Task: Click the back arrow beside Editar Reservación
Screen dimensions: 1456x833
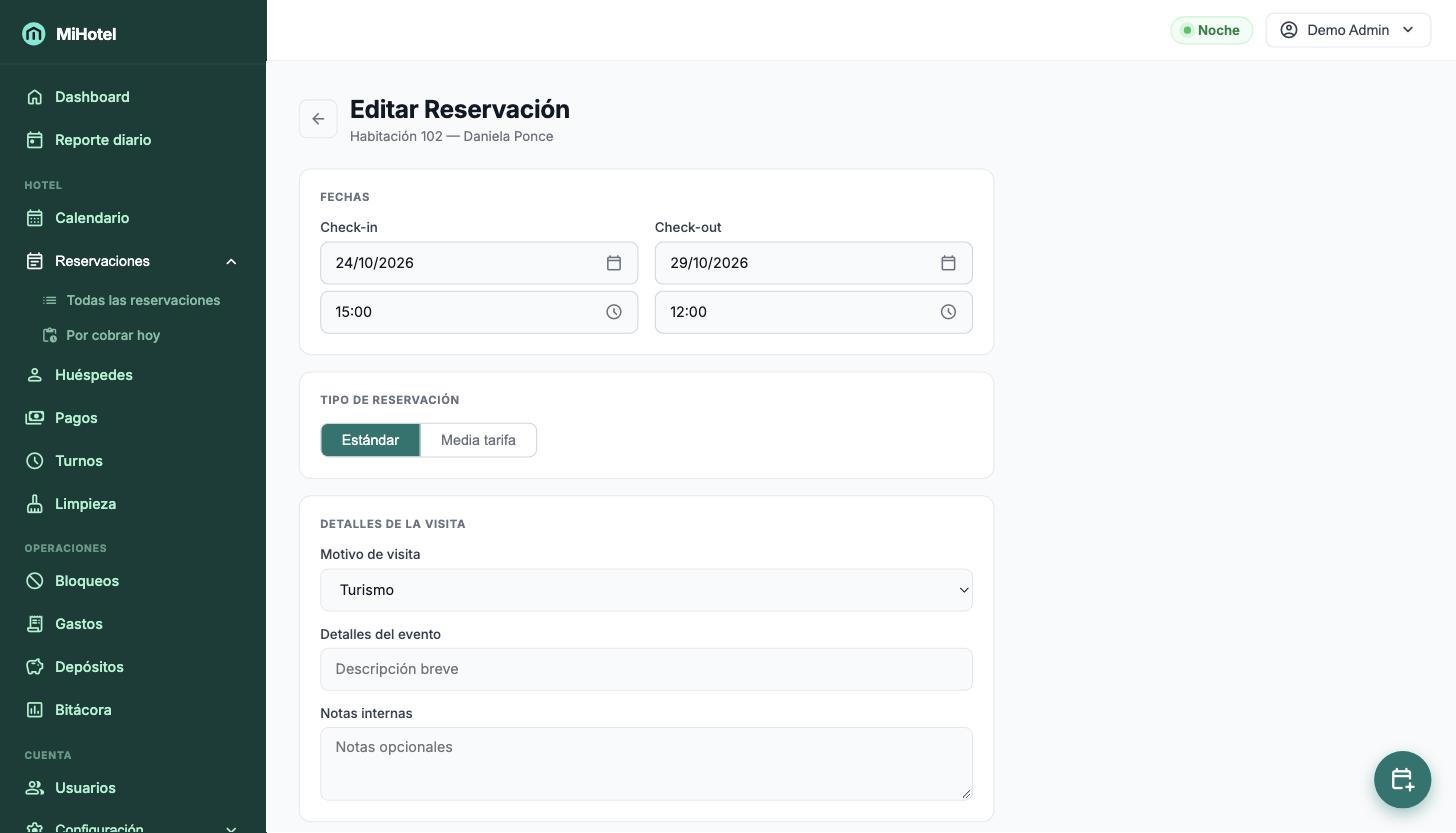Action: pyautogui.click(x=318, y=119)
